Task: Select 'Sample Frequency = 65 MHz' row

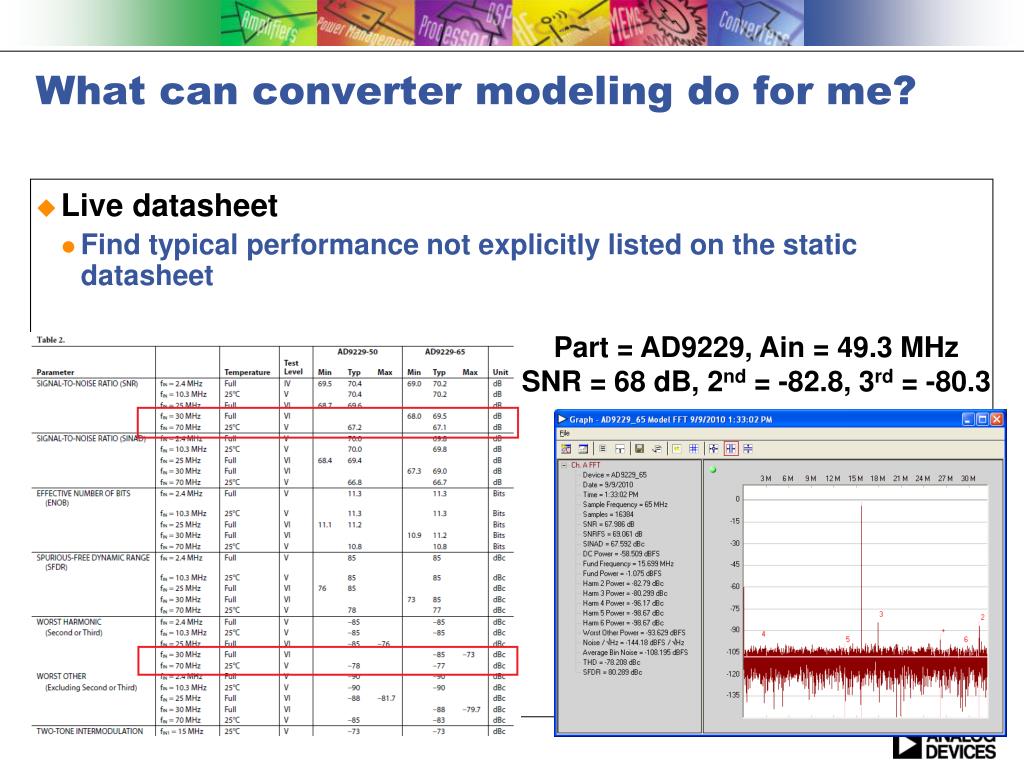Action: click(x=625, y=504)
